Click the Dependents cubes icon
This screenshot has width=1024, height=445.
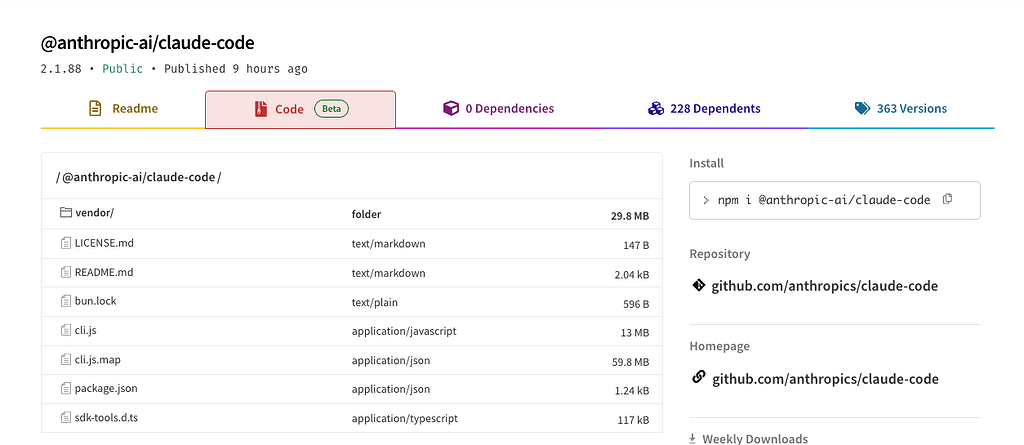[x=656, y=108]
